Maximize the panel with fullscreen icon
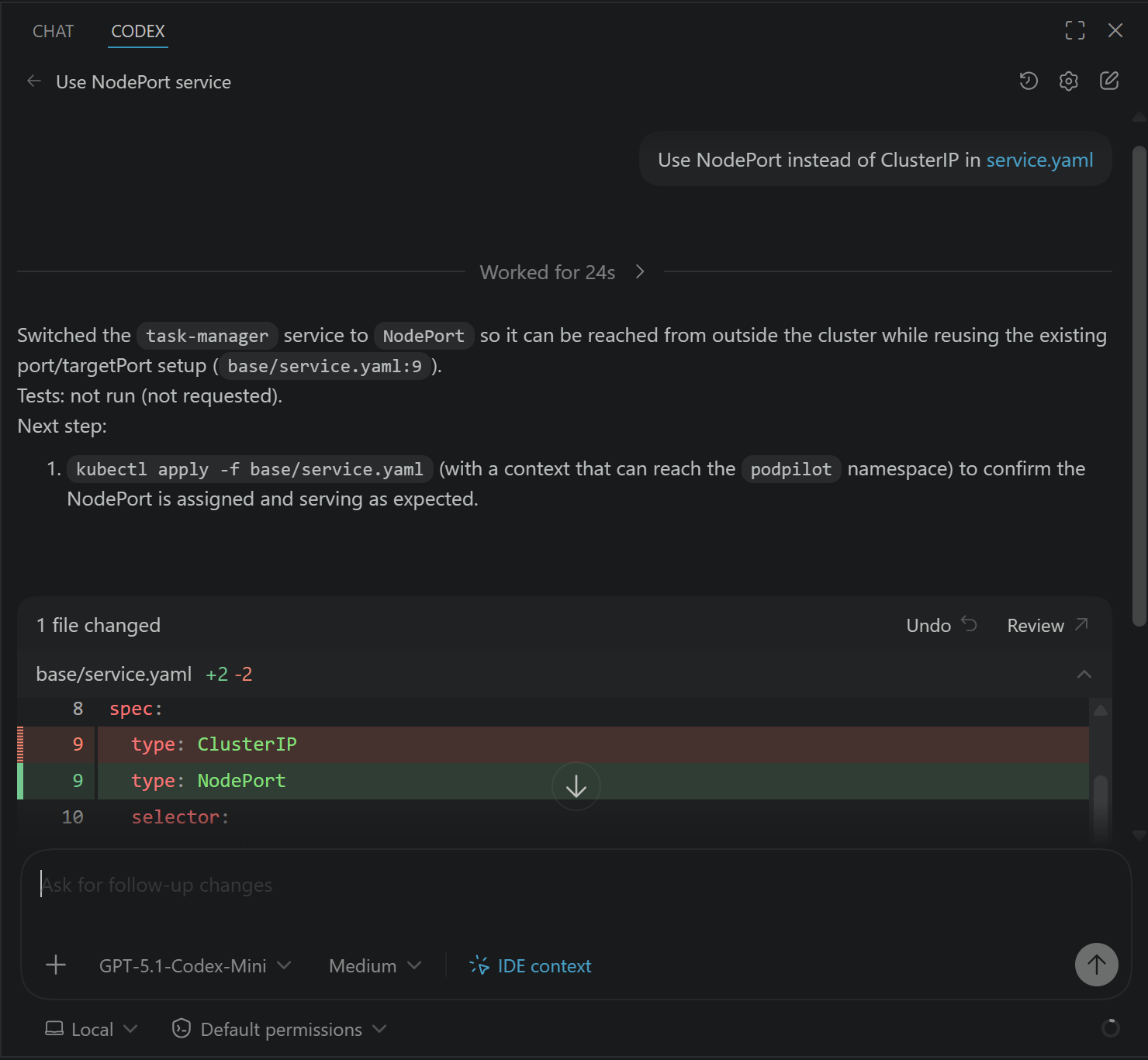1148x1060 pixels. click(x=1075, y=30)
